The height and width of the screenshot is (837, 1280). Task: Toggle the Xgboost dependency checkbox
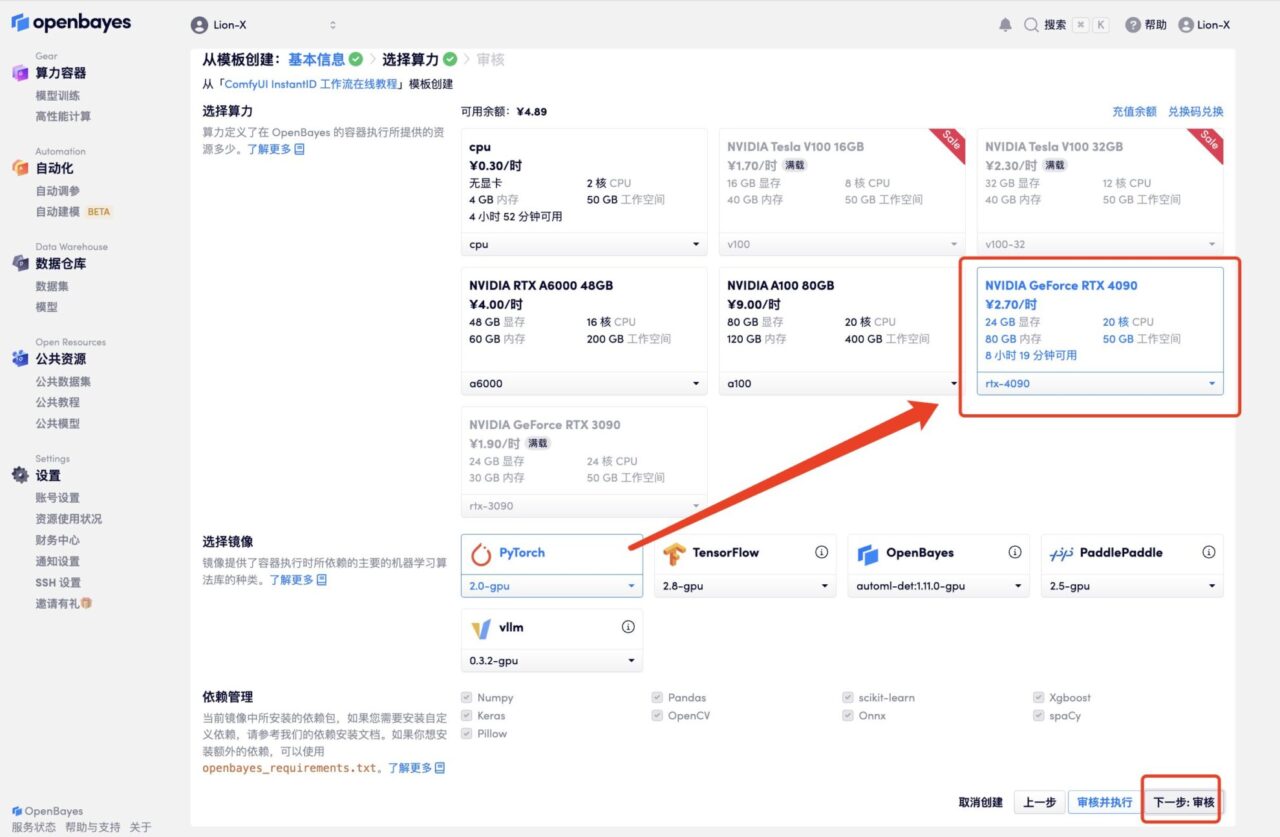coord(1039,698)
